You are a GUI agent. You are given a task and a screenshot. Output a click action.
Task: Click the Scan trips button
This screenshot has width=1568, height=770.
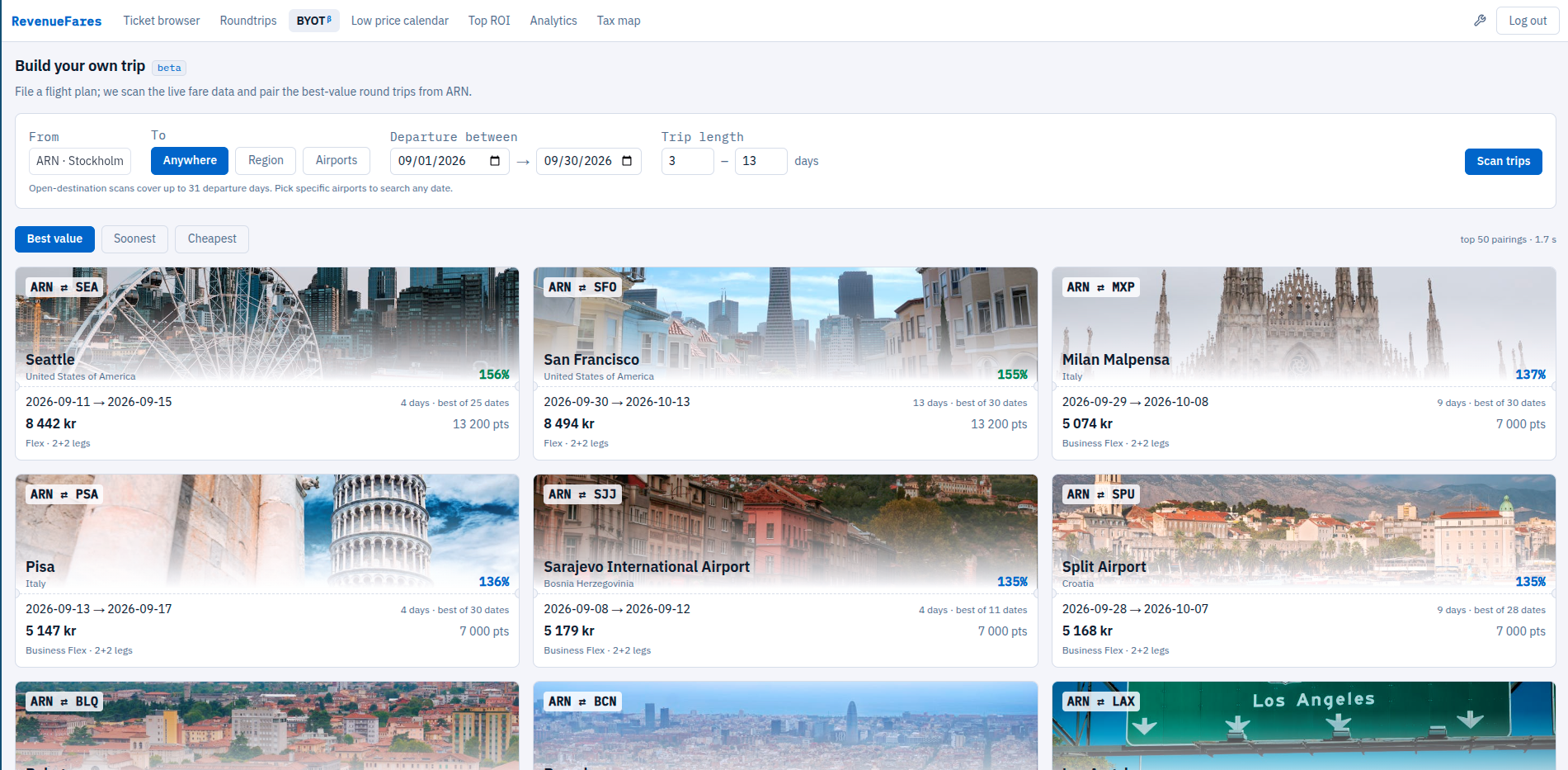tap(1503, 162)
